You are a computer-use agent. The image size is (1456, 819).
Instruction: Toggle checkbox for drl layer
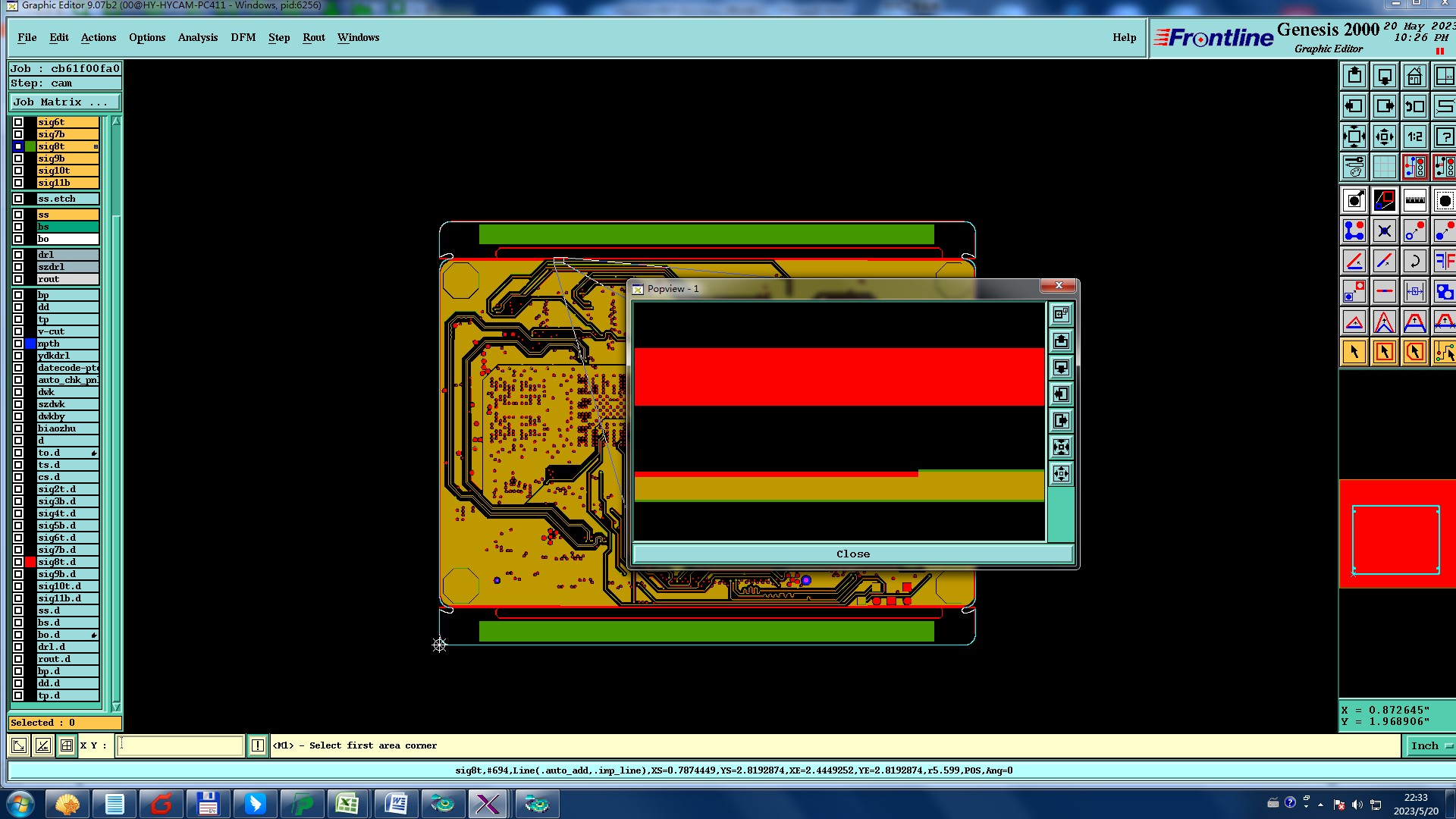18,255
